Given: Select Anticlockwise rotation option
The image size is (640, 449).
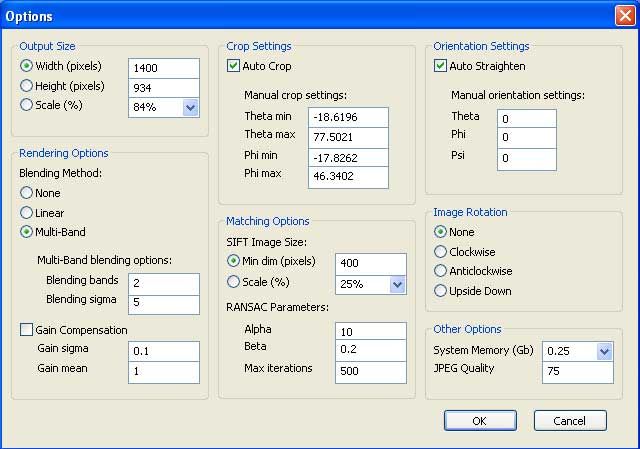Looking at the screenshot, I should (x=441, y=271).
